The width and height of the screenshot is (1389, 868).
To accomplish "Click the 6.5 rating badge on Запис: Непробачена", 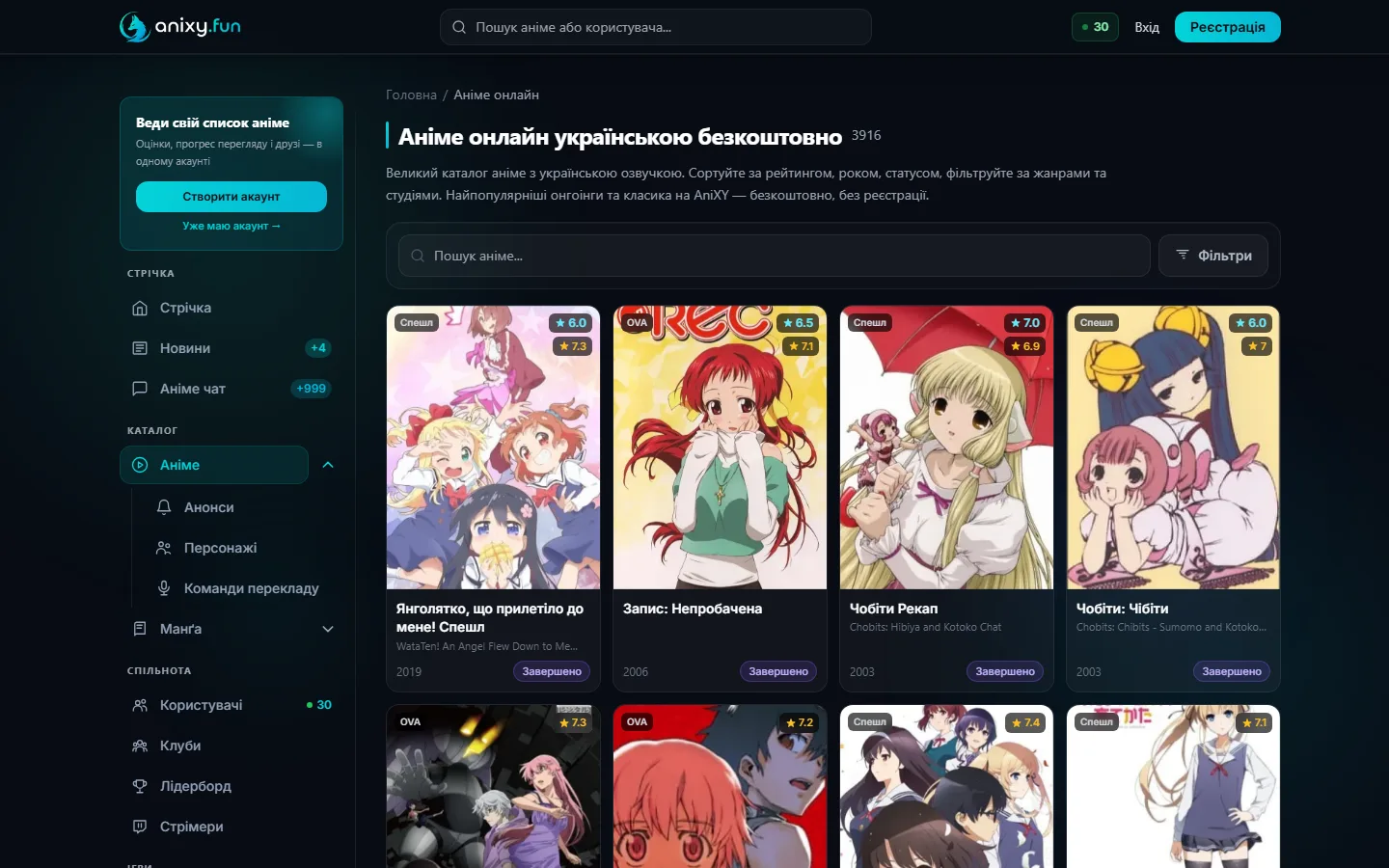I will point(798,323).
